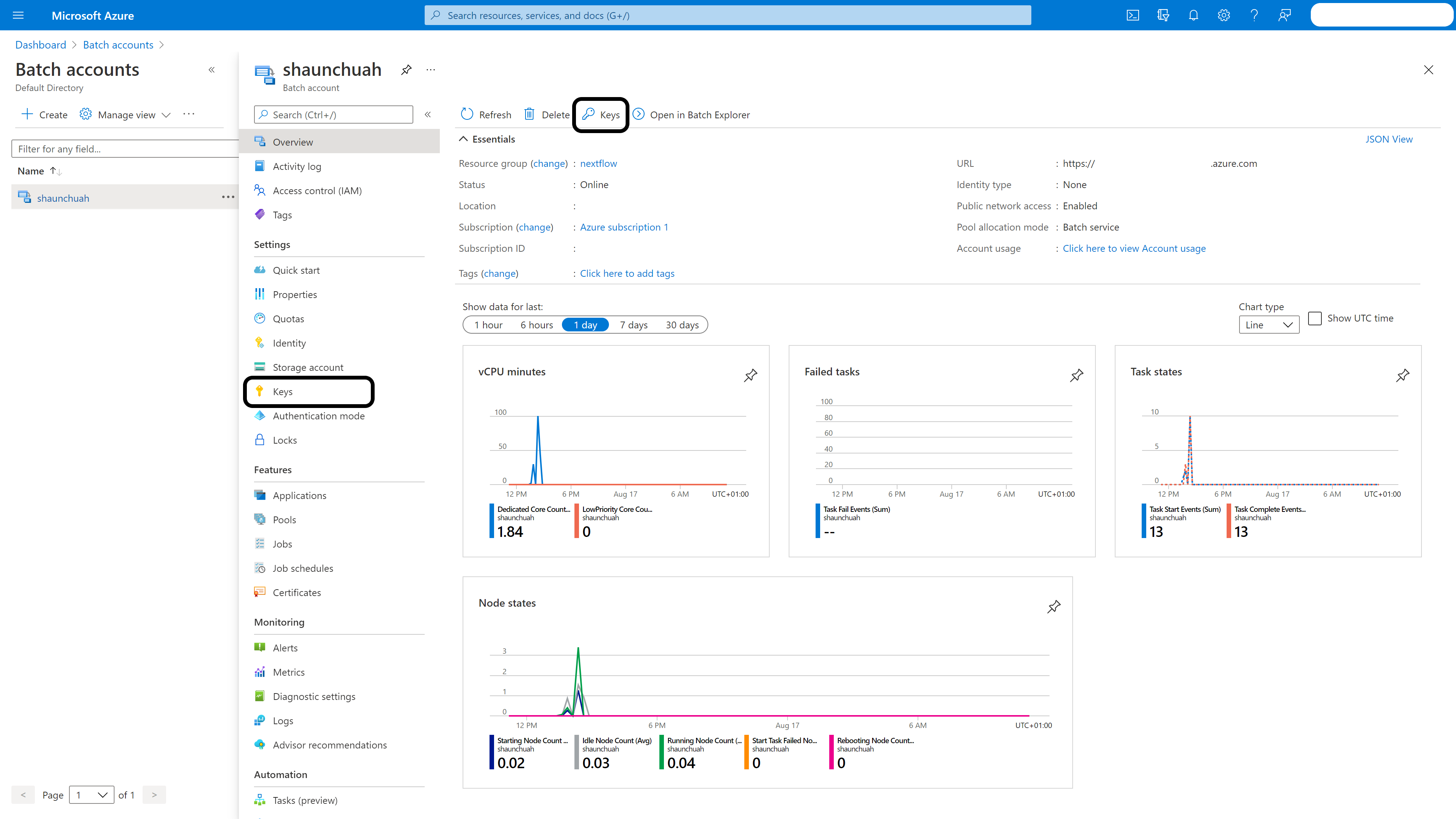Open Activity log in resource menu

click(x=339, y=166)
